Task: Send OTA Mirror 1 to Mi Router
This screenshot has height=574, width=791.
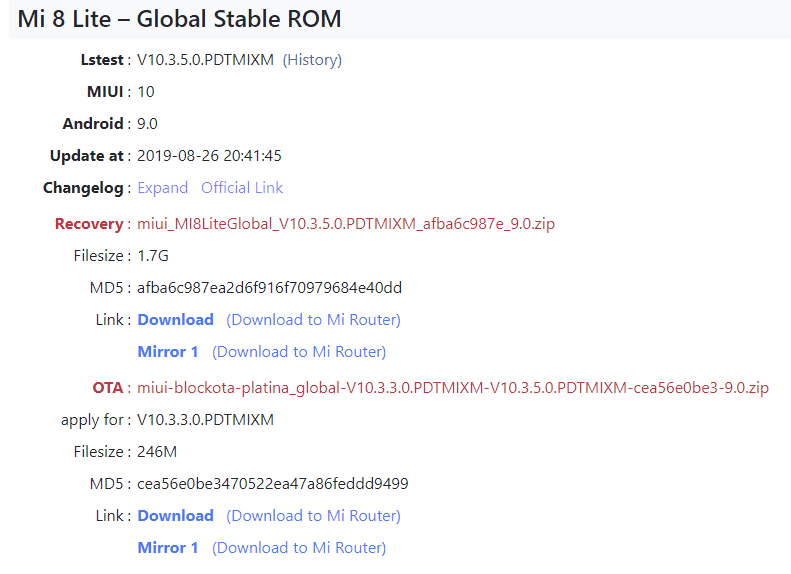Action: 299,548
